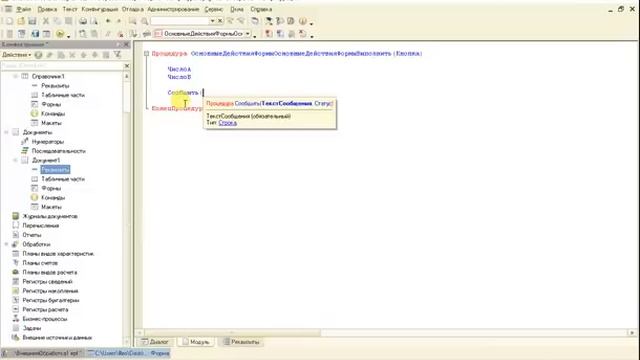Viewport: 640px width, 360px height.
Task: Select Последовательности in the tree
Action: [x=58, y=151]
